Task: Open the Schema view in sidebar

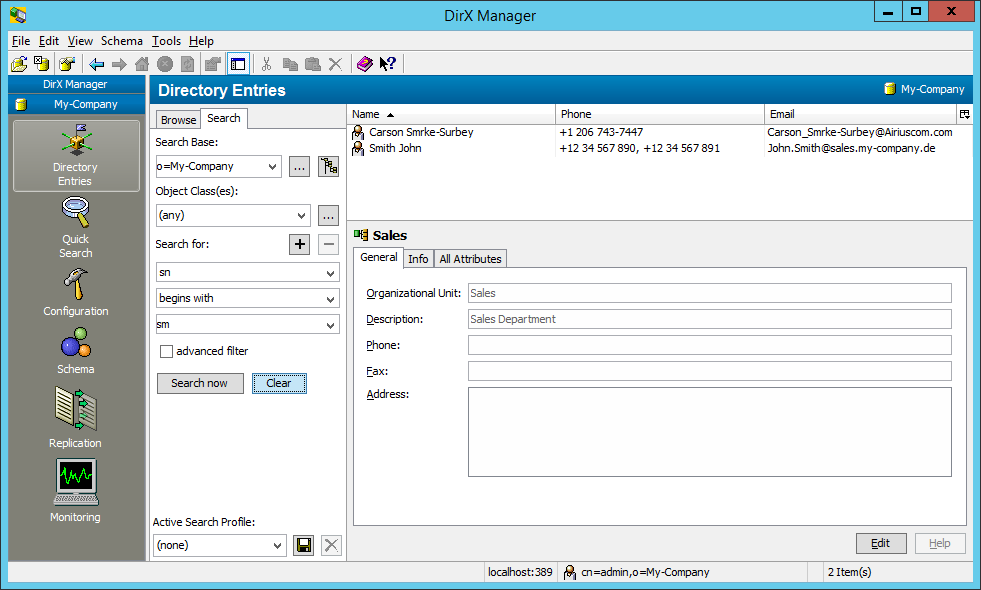Action: tap(75, 354)
